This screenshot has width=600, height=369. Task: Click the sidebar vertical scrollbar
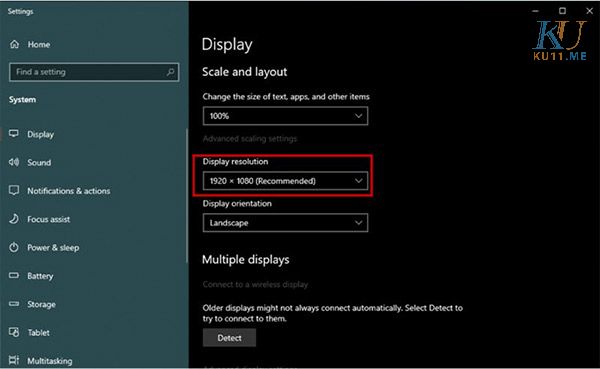point(187,196)
